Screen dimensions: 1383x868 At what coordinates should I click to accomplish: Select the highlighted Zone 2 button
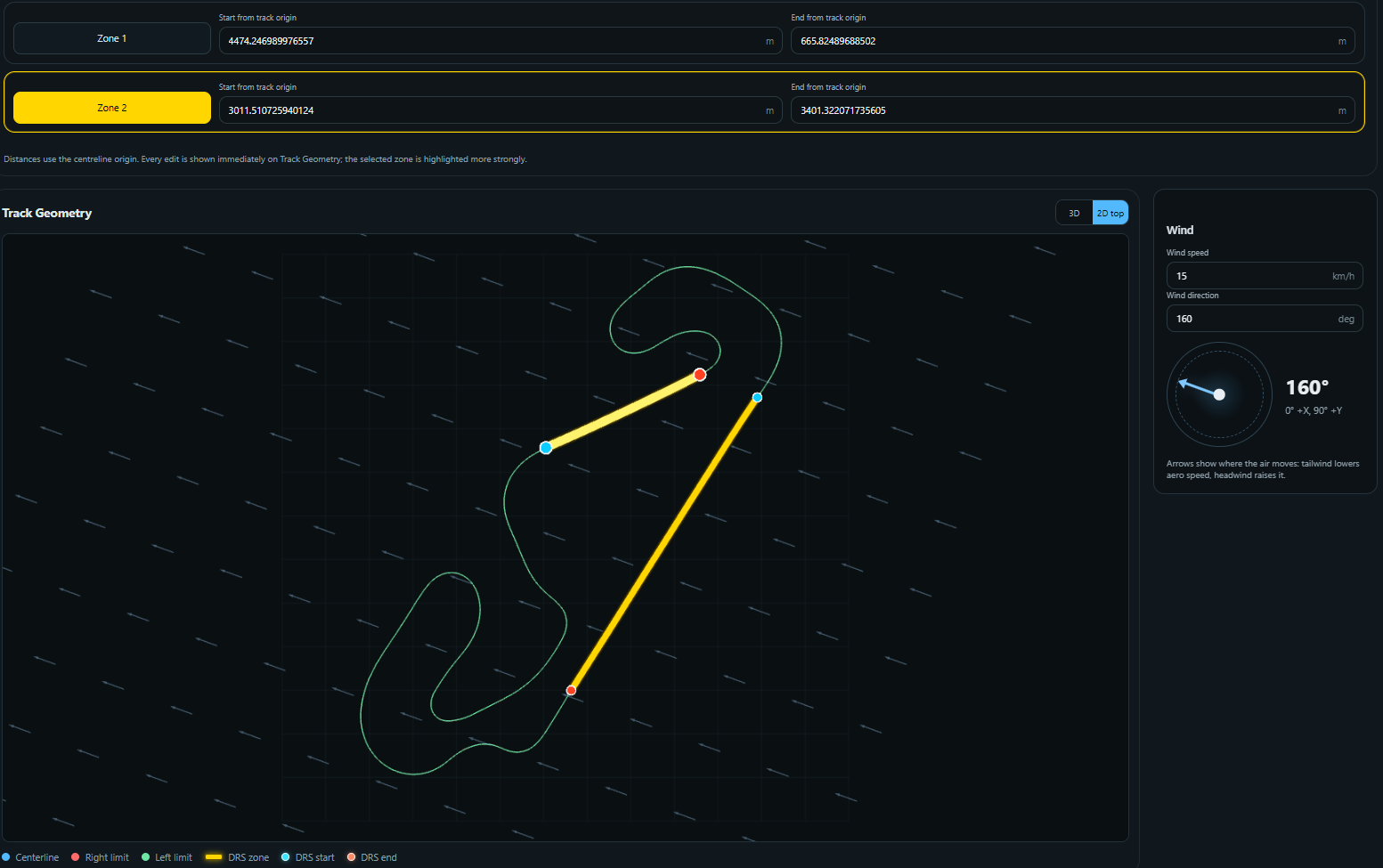[x=112, y=108]
